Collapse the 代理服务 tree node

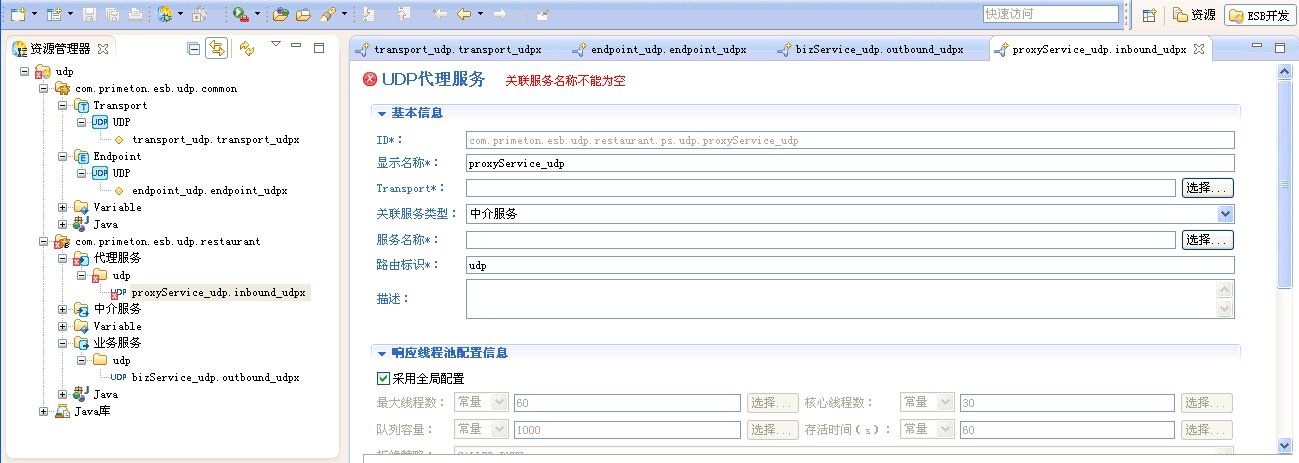(62, 258)
